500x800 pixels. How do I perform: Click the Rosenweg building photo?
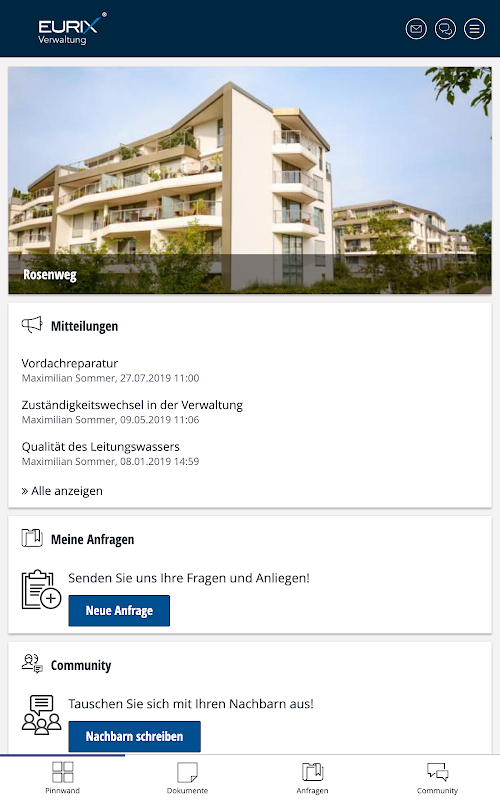pos(250,180)
